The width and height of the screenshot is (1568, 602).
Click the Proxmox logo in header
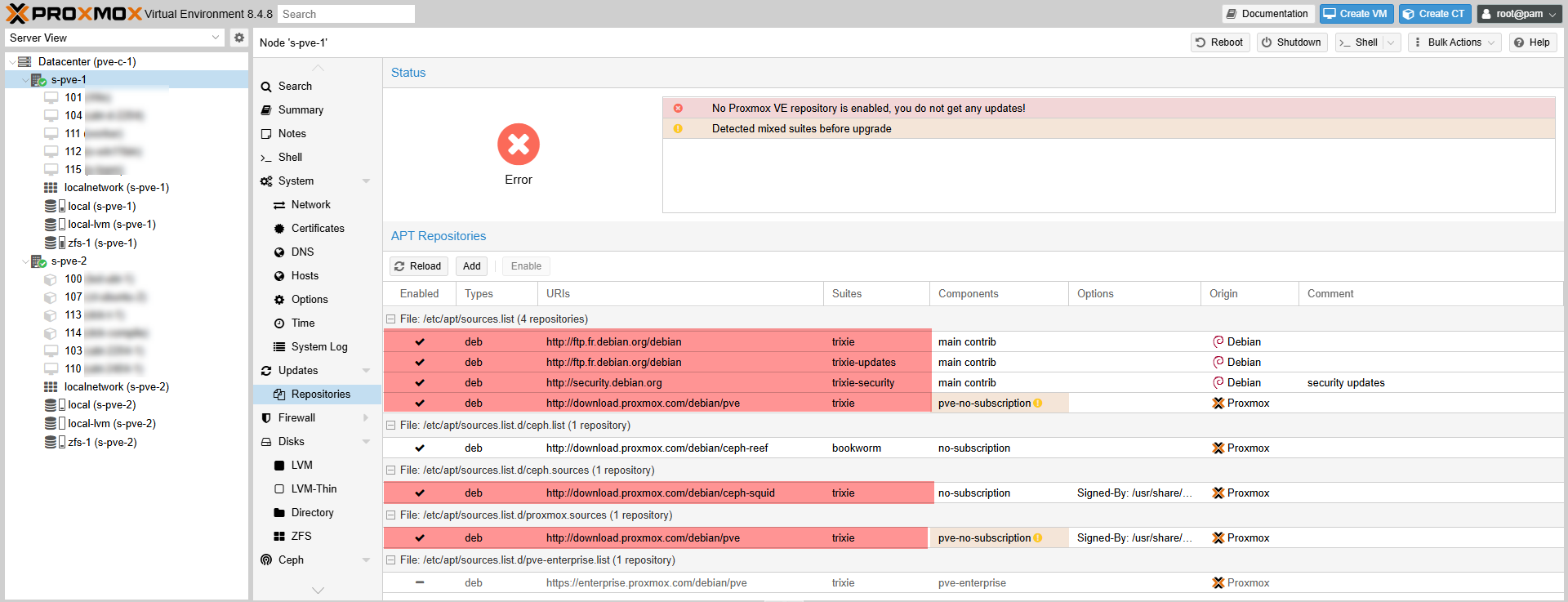click(73, 14)
